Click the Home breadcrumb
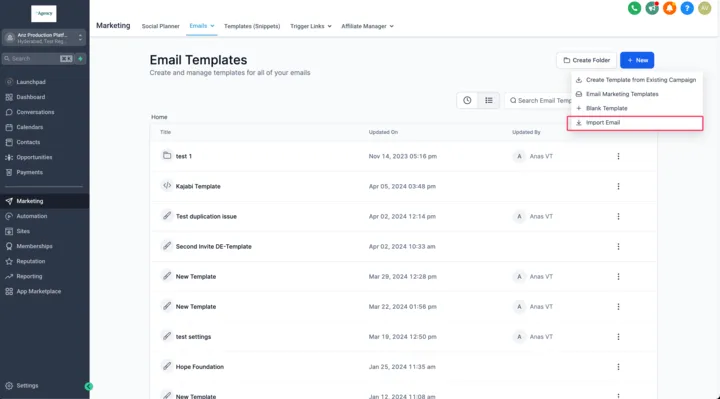This screenshot has width=720, height=399. 159,117
